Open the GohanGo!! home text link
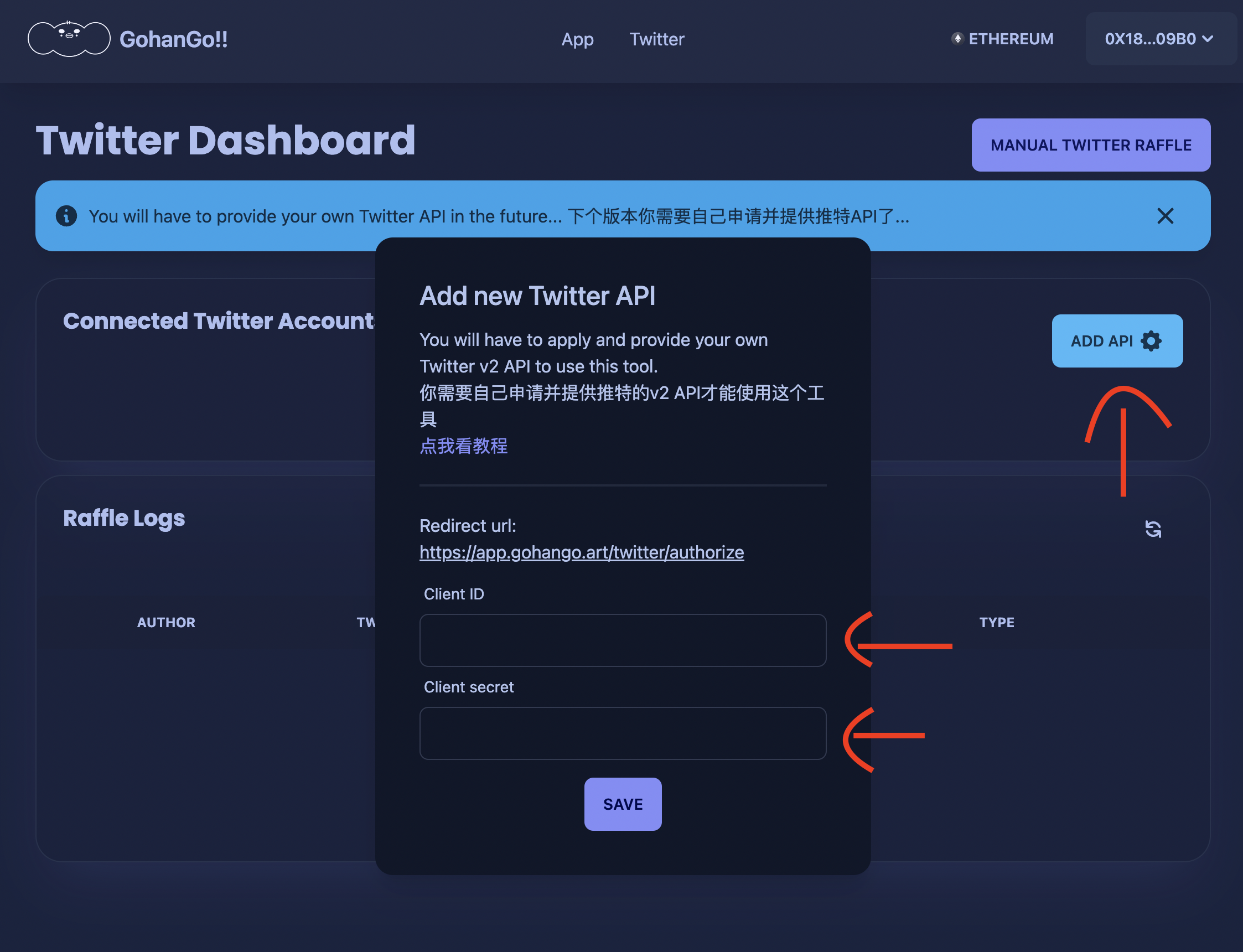Image resolution: width=1243 pixels, height=952 pixels. pos(173,39)
